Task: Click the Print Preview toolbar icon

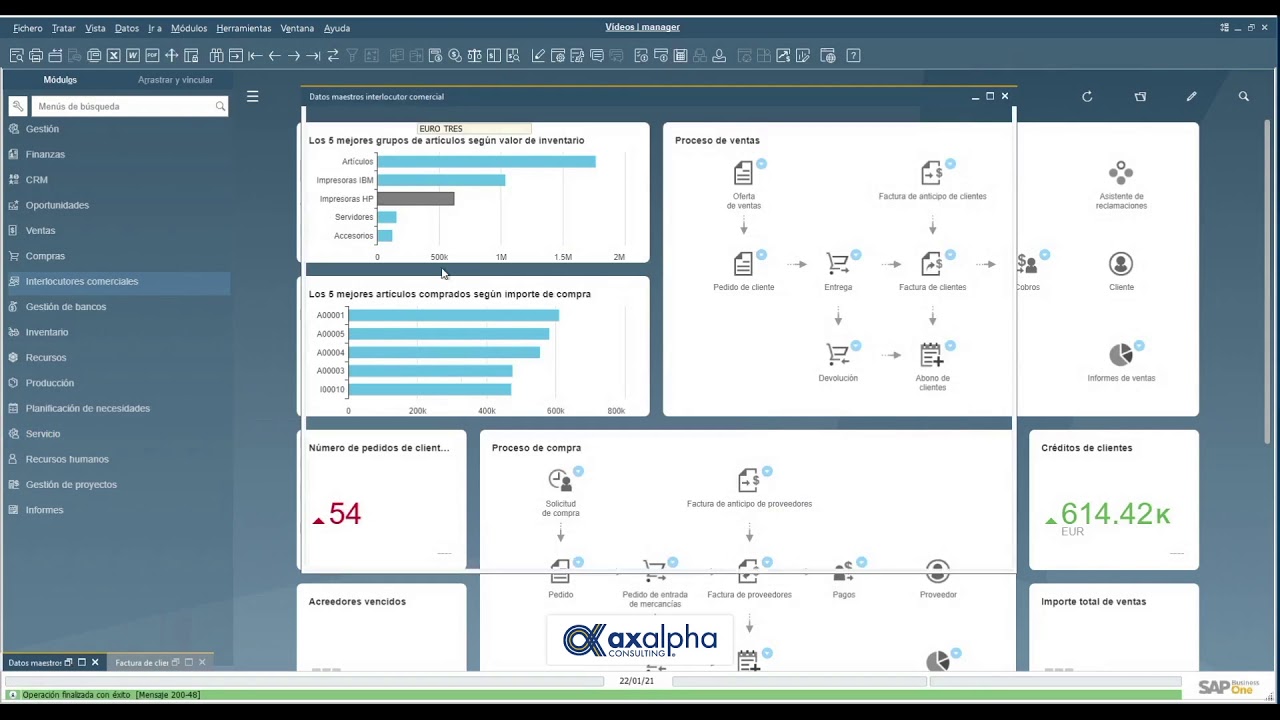Action: 16,56
